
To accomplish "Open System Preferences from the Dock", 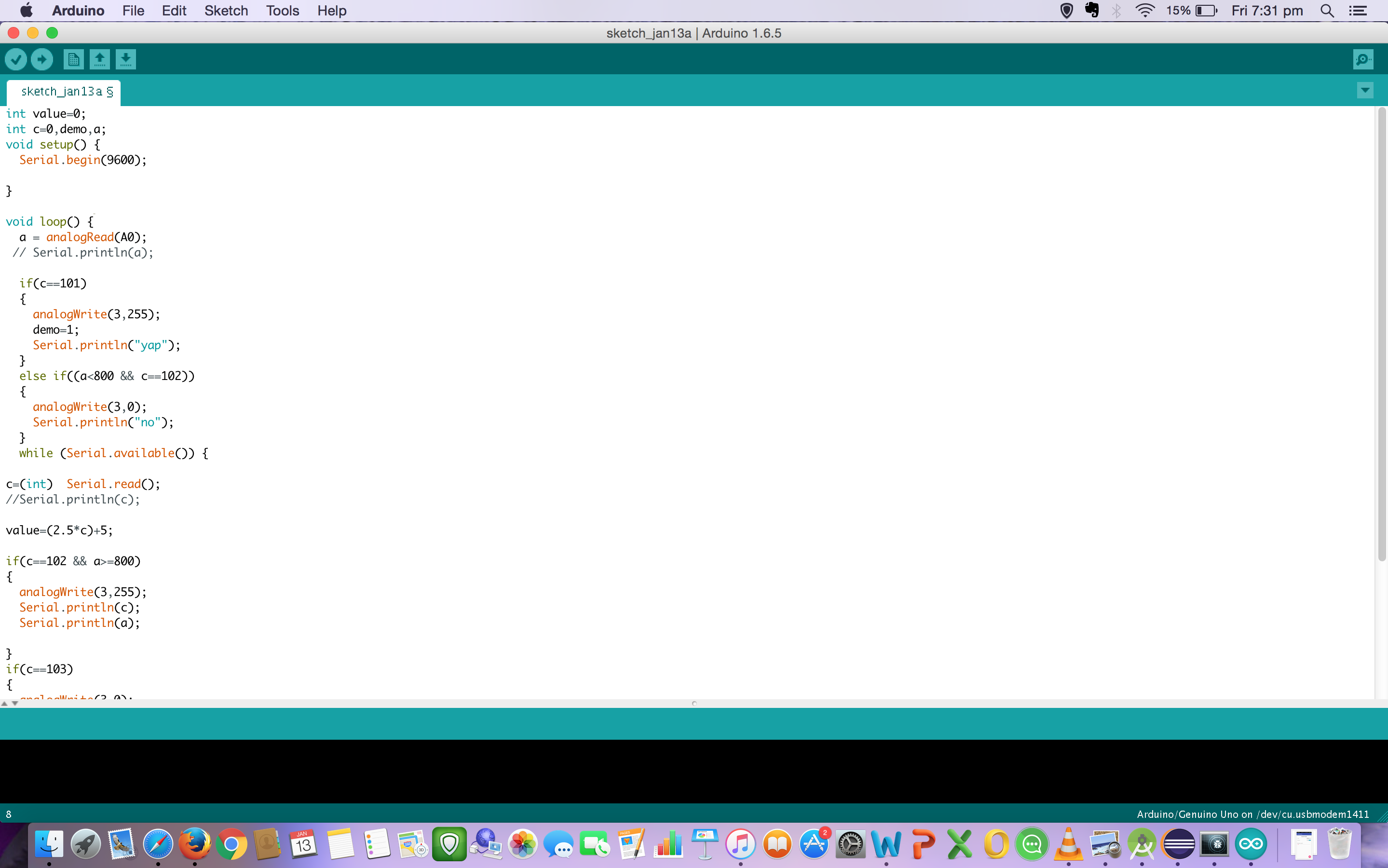I will (x=850, y=844).
